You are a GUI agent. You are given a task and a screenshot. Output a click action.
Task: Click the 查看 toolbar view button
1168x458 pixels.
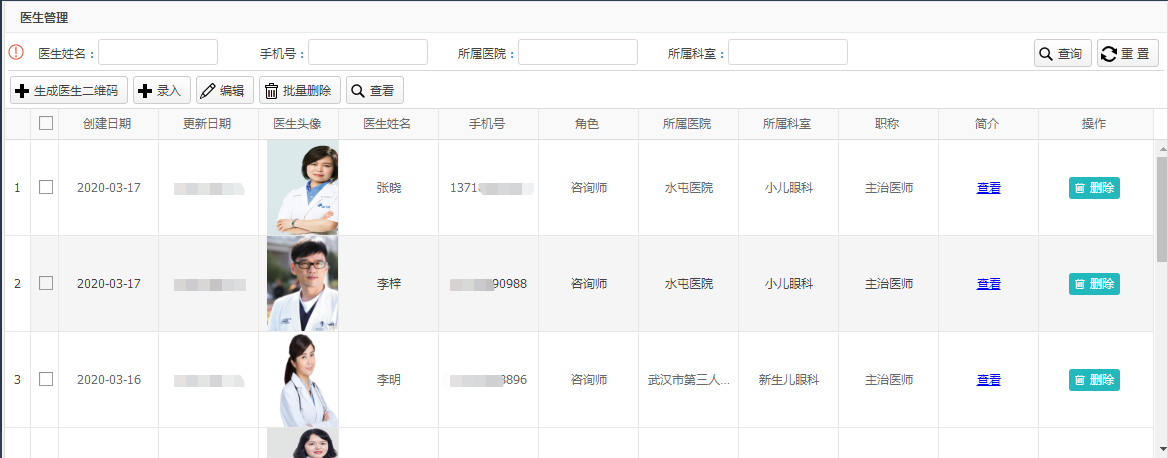[375, 91]
